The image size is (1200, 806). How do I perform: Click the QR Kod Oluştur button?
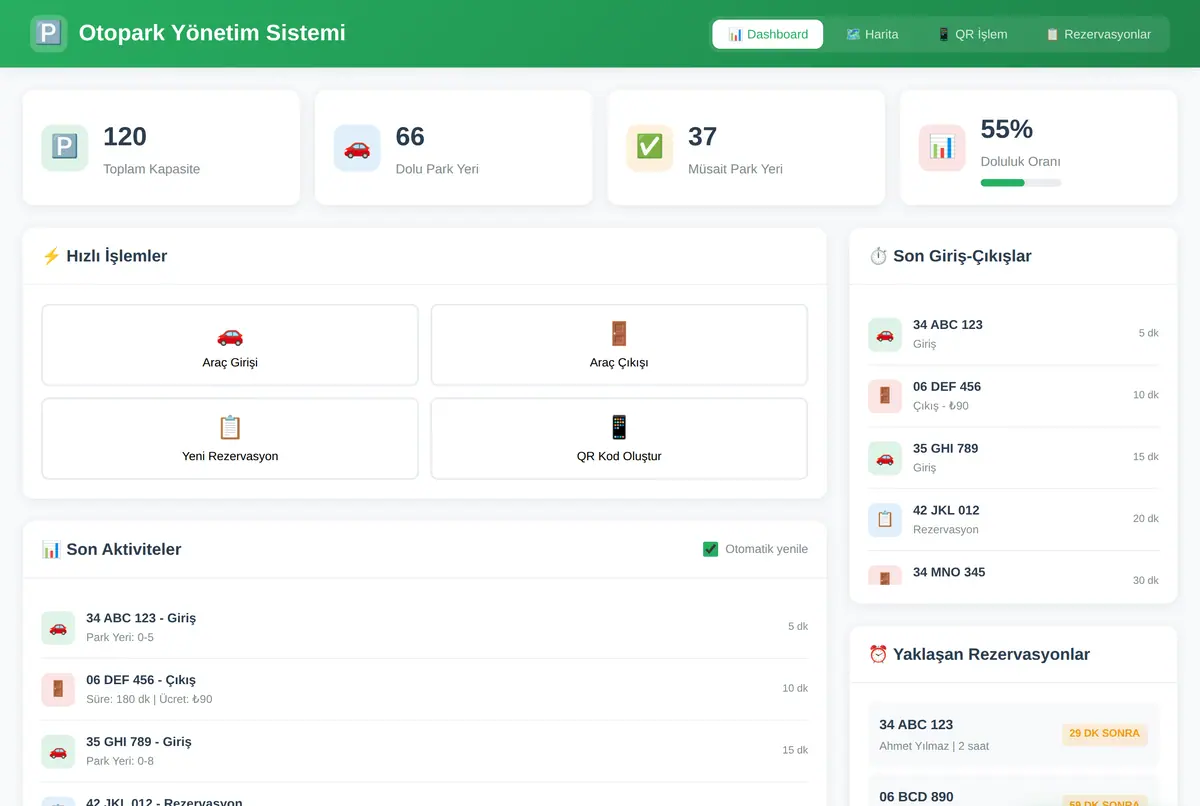619,439
